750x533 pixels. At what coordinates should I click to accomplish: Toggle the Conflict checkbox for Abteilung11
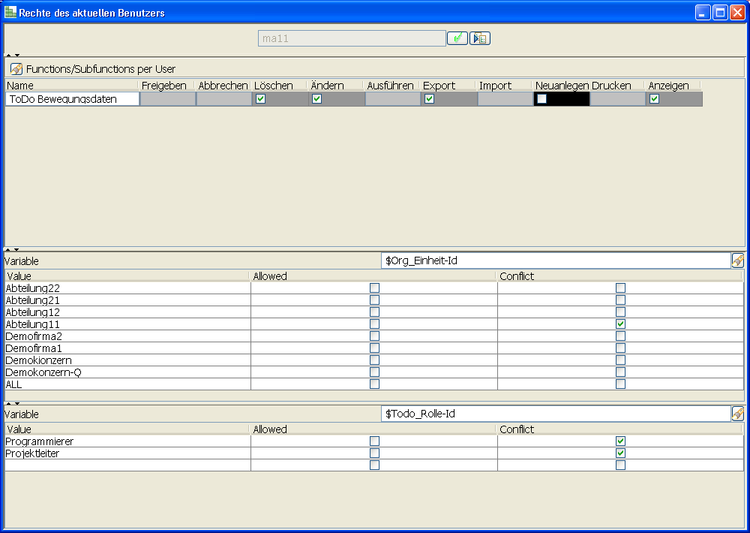click(621, 324)
